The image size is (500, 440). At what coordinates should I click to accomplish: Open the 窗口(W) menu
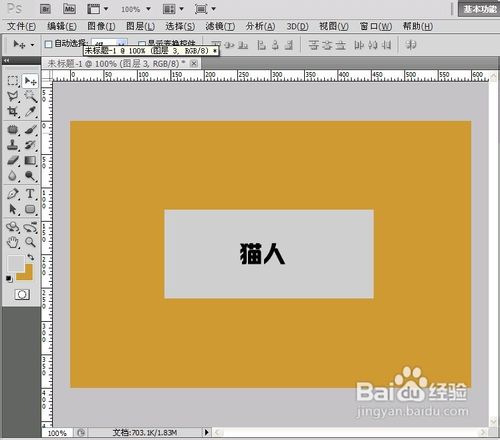point(376,26)
